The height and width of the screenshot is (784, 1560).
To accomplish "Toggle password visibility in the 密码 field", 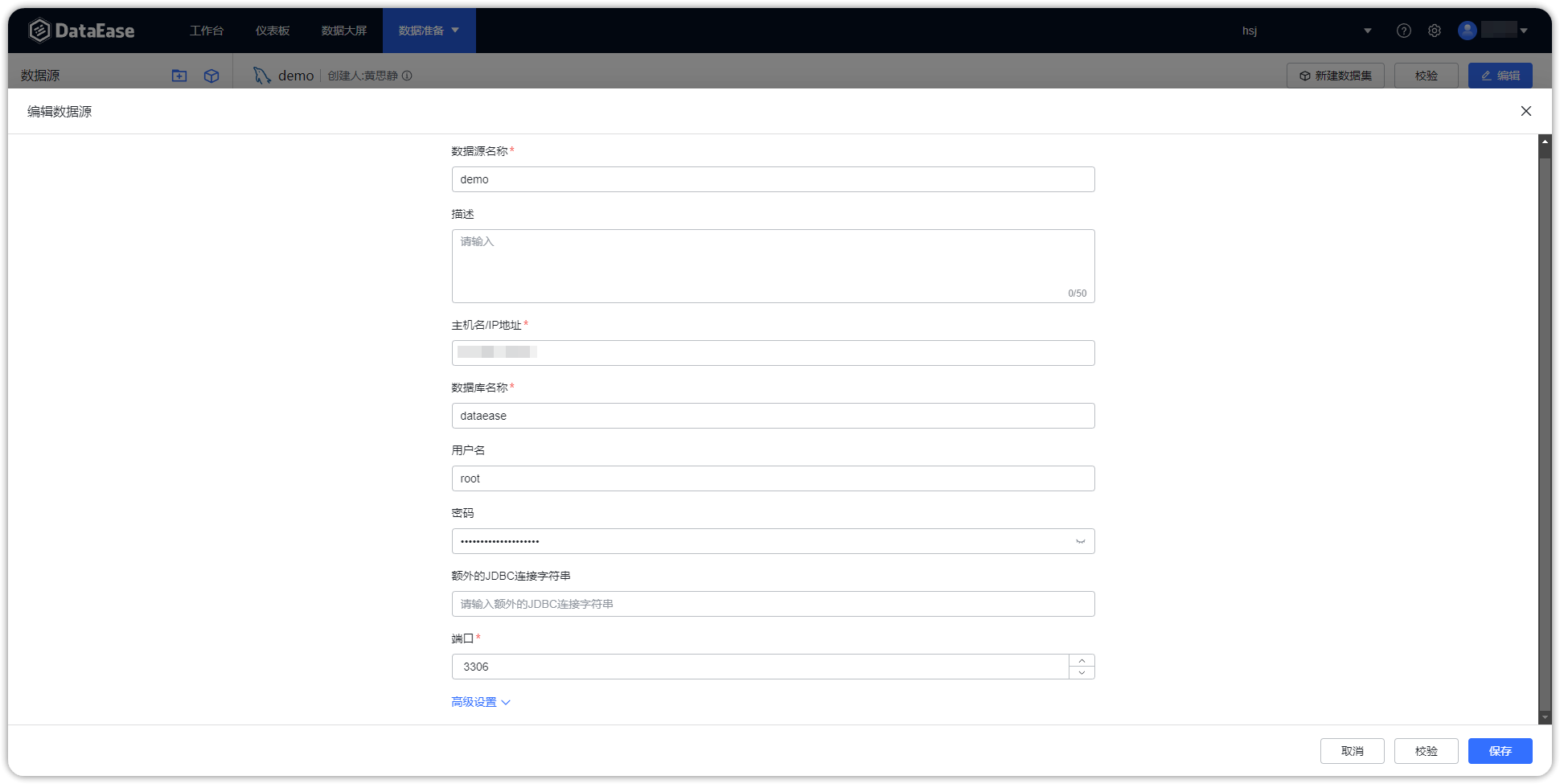I will 1080,540.
